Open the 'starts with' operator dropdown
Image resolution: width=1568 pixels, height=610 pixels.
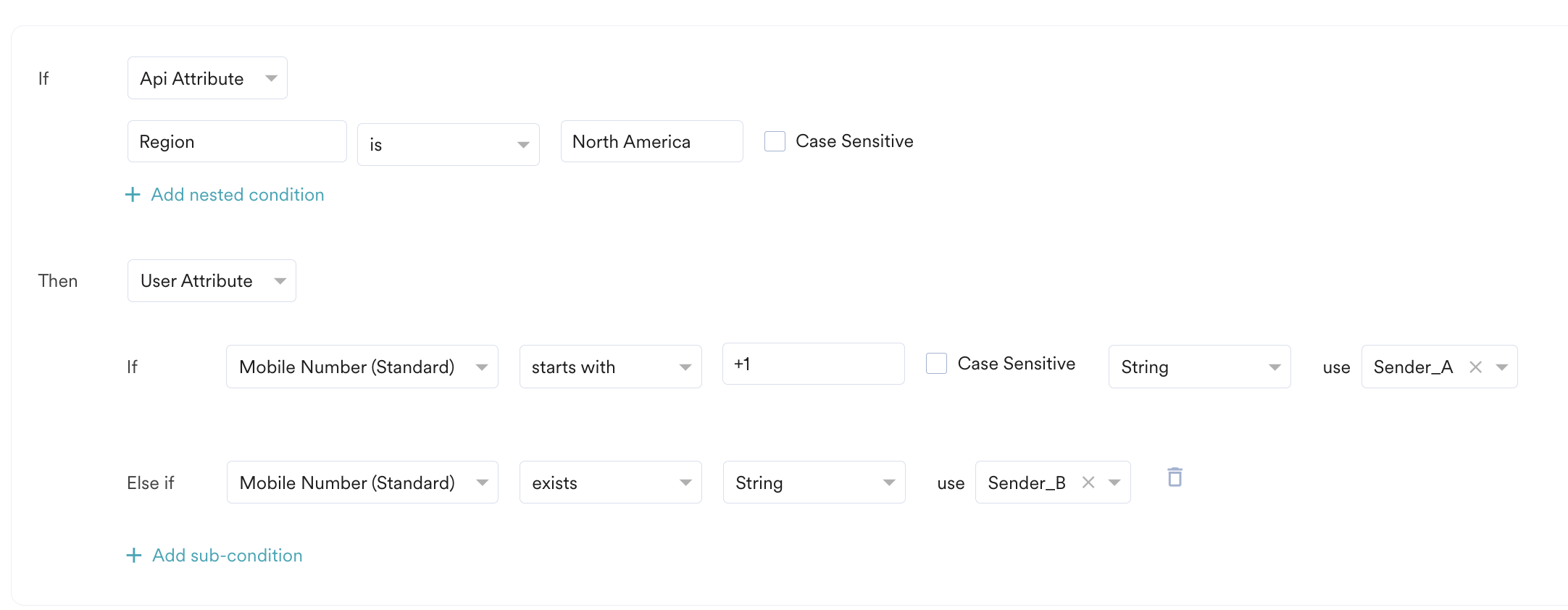coord(610,367)
